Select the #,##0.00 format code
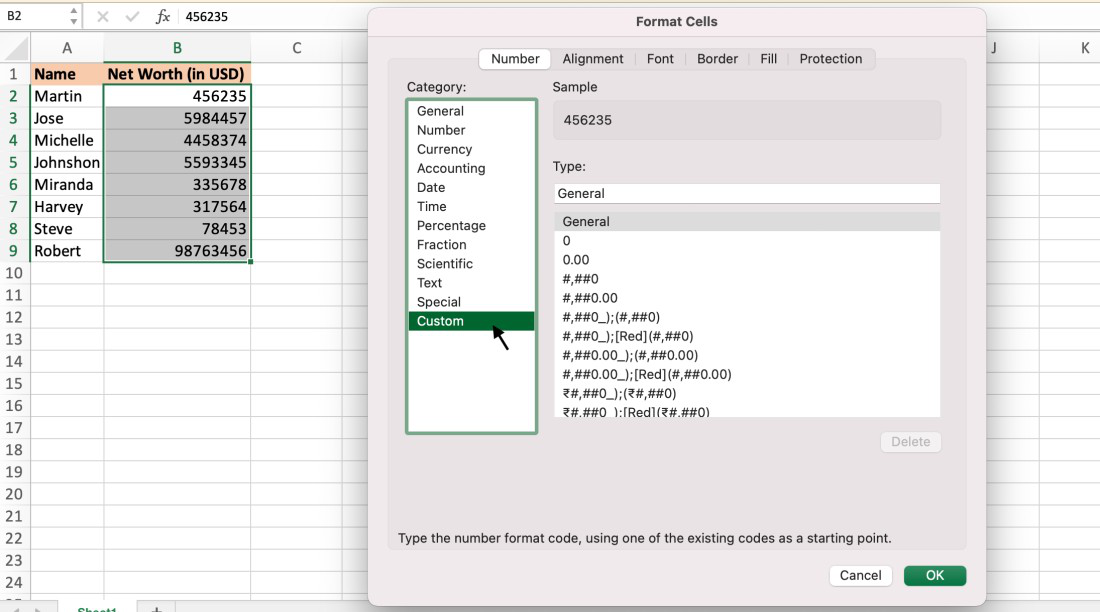Viewport: 1100px width, 612px height. [x=590, y=298]
